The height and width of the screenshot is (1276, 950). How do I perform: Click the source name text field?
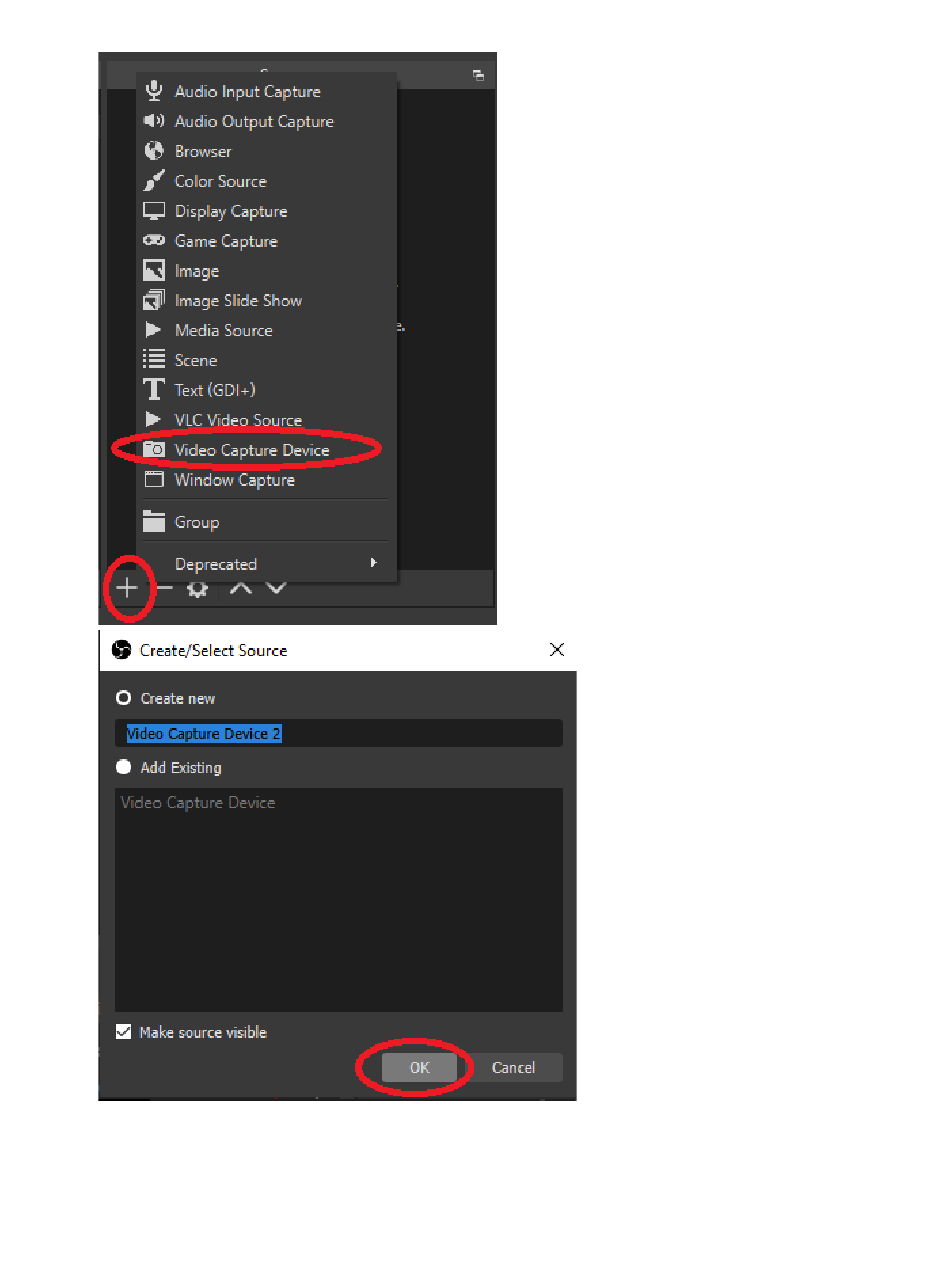pos(339,734)
